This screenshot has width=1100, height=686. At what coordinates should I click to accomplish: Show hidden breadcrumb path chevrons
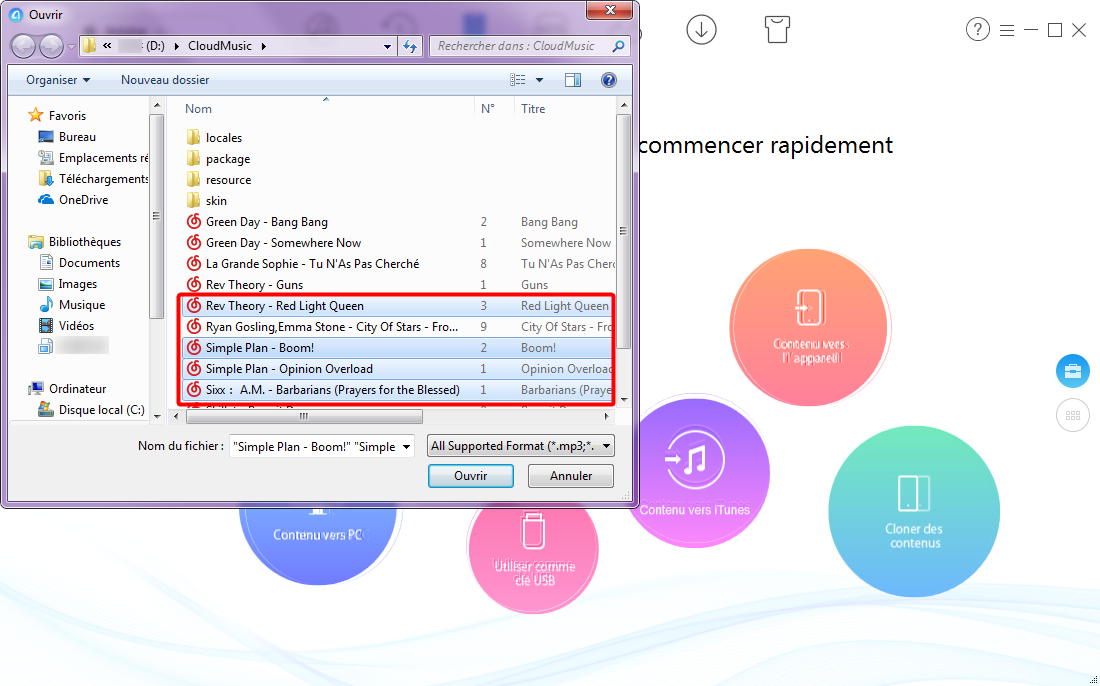tap(107, 46)
